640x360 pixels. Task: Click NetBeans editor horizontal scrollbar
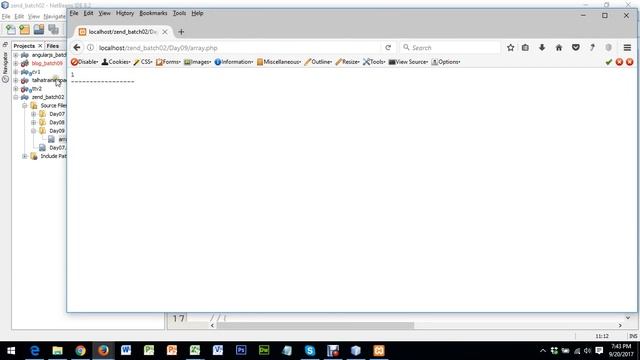315,325
